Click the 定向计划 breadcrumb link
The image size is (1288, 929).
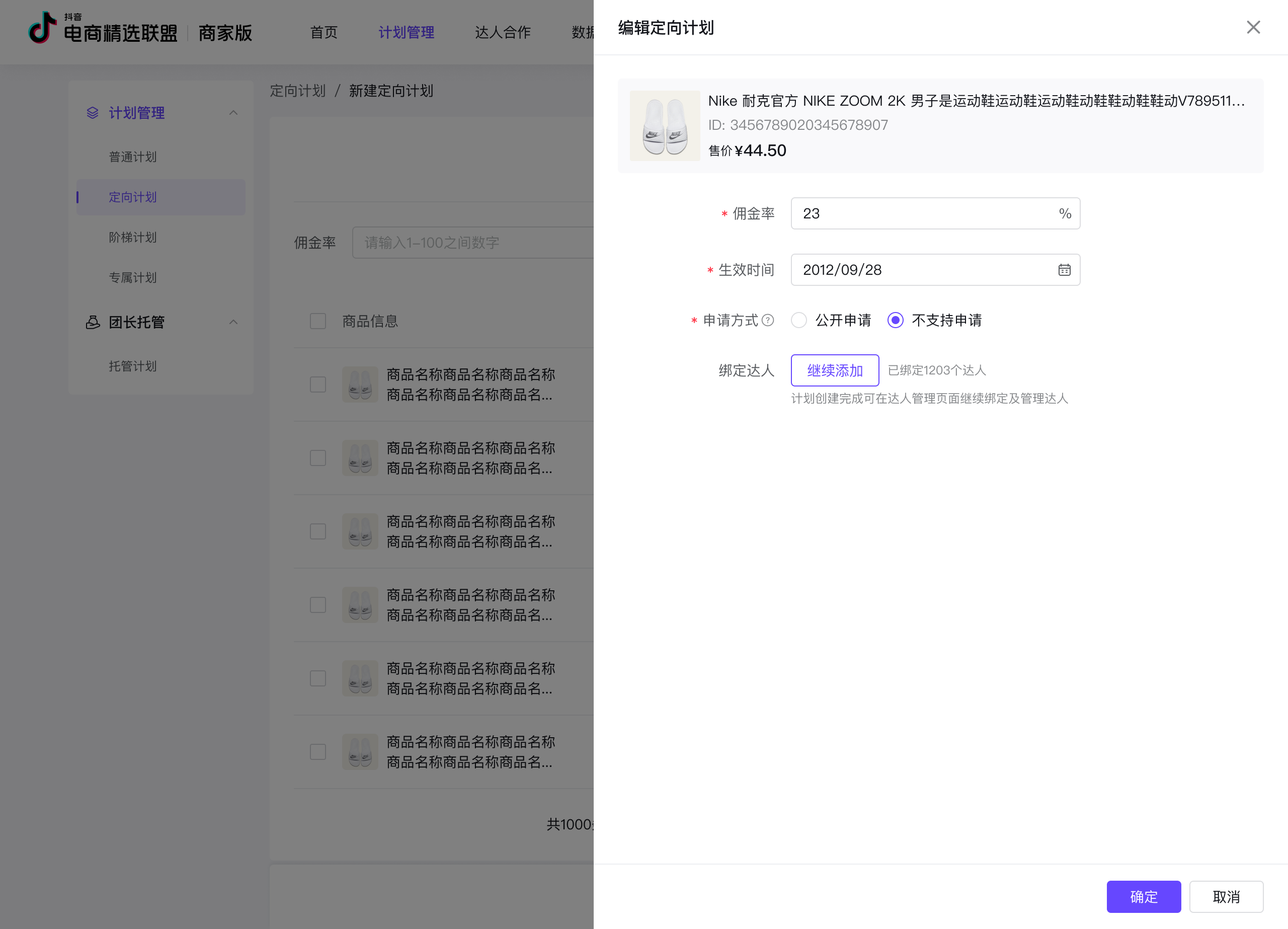click(297, 91)
